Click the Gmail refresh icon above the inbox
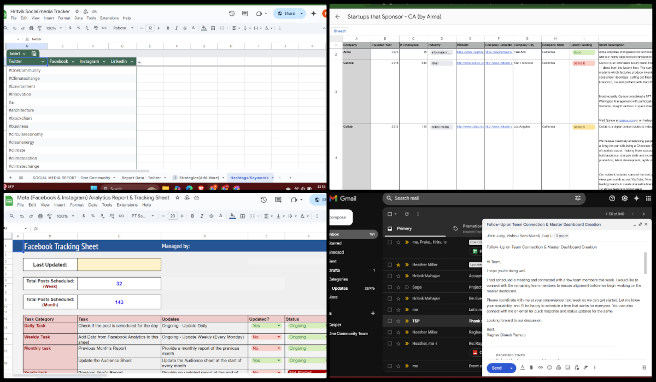Screen dimensions: 656x382 406,214
